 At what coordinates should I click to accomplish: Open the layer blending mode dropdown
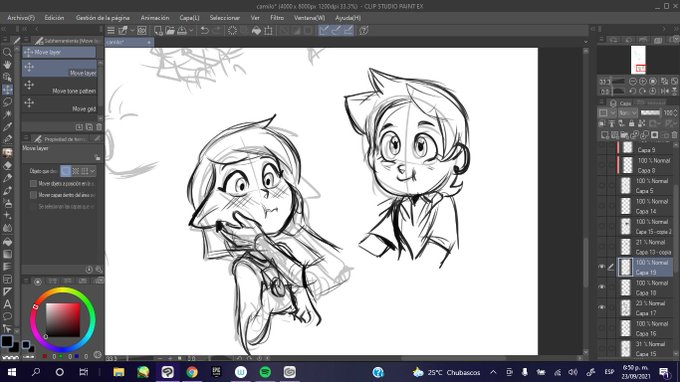click(628, 113)
